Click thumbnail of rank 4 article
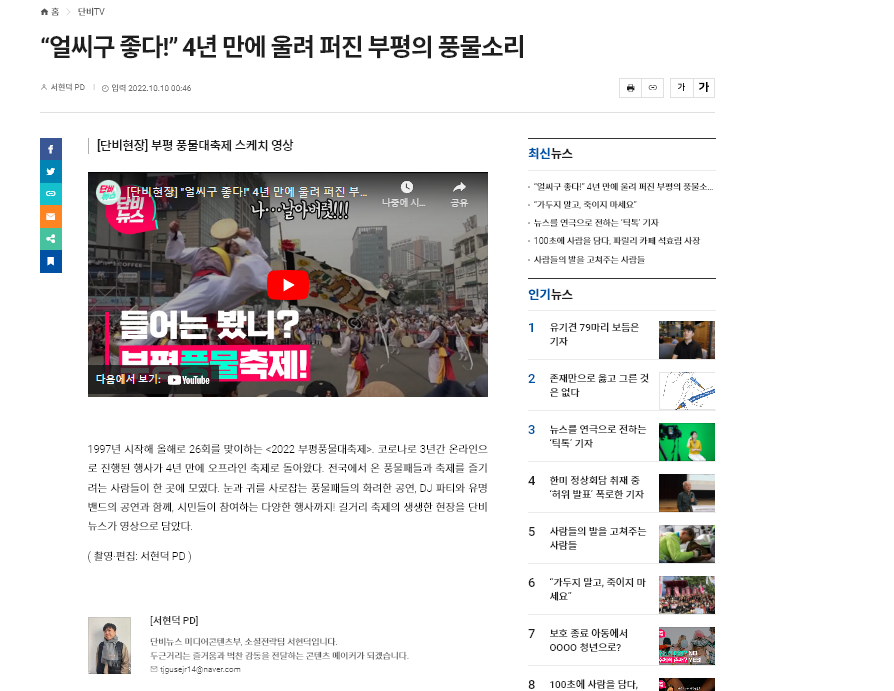 tap(686, 493)
